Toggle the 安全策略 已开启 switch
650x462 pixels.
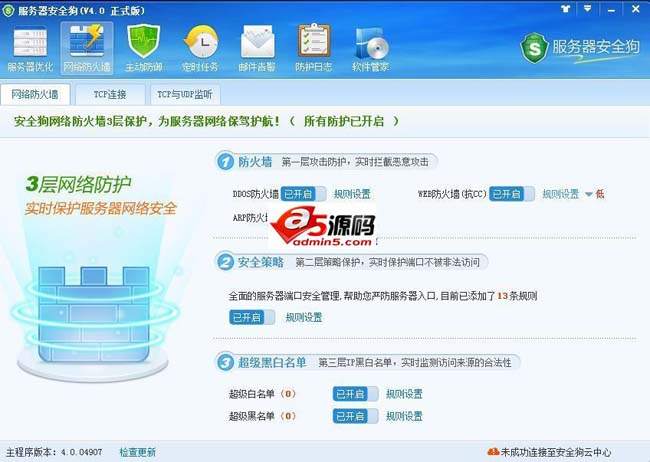[x=252, y=317]
